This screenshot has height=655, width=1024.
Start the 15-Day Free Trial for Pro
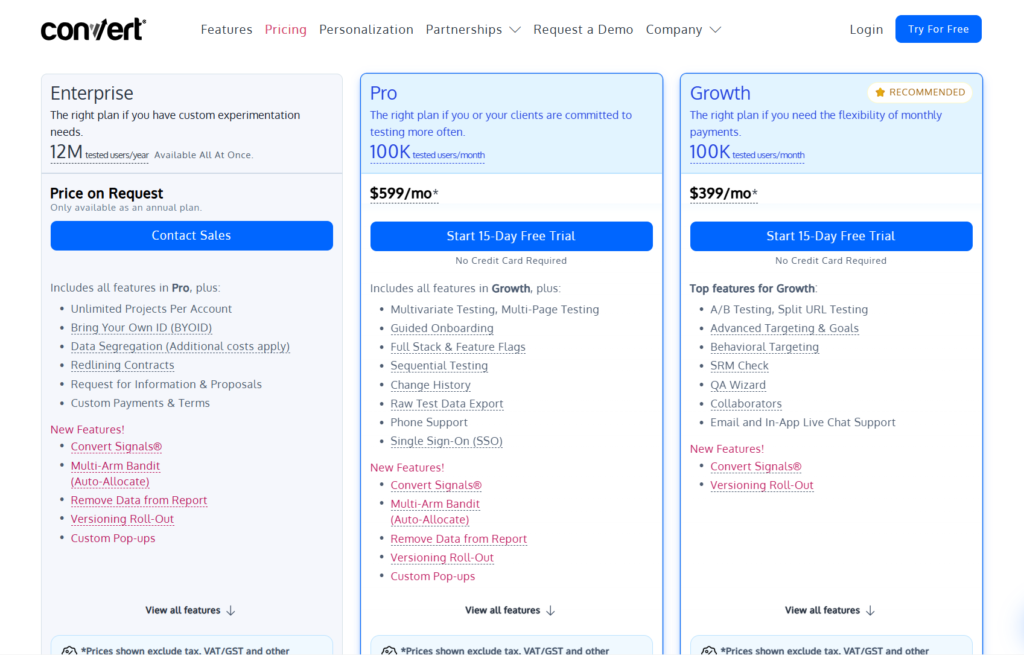tap(511, 236)
